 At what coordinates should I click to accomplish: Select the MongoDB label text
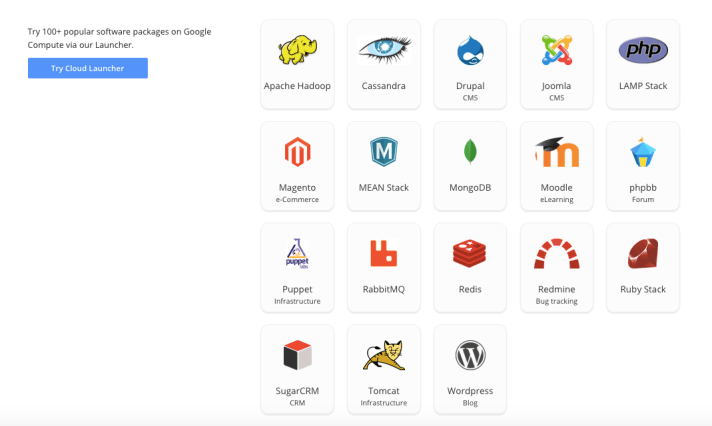[x=470, y=188]
